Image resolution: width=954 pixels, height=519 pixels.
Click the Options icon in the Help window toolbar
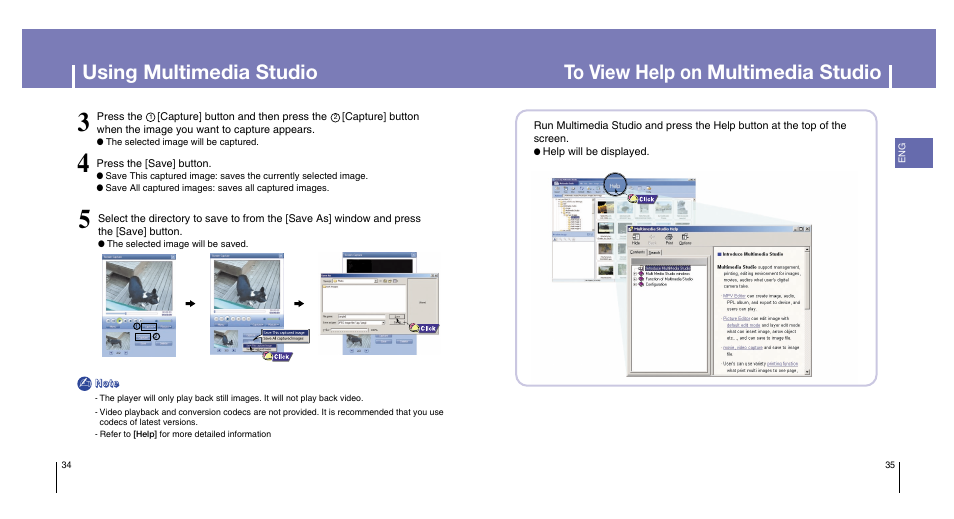point(685,239)
